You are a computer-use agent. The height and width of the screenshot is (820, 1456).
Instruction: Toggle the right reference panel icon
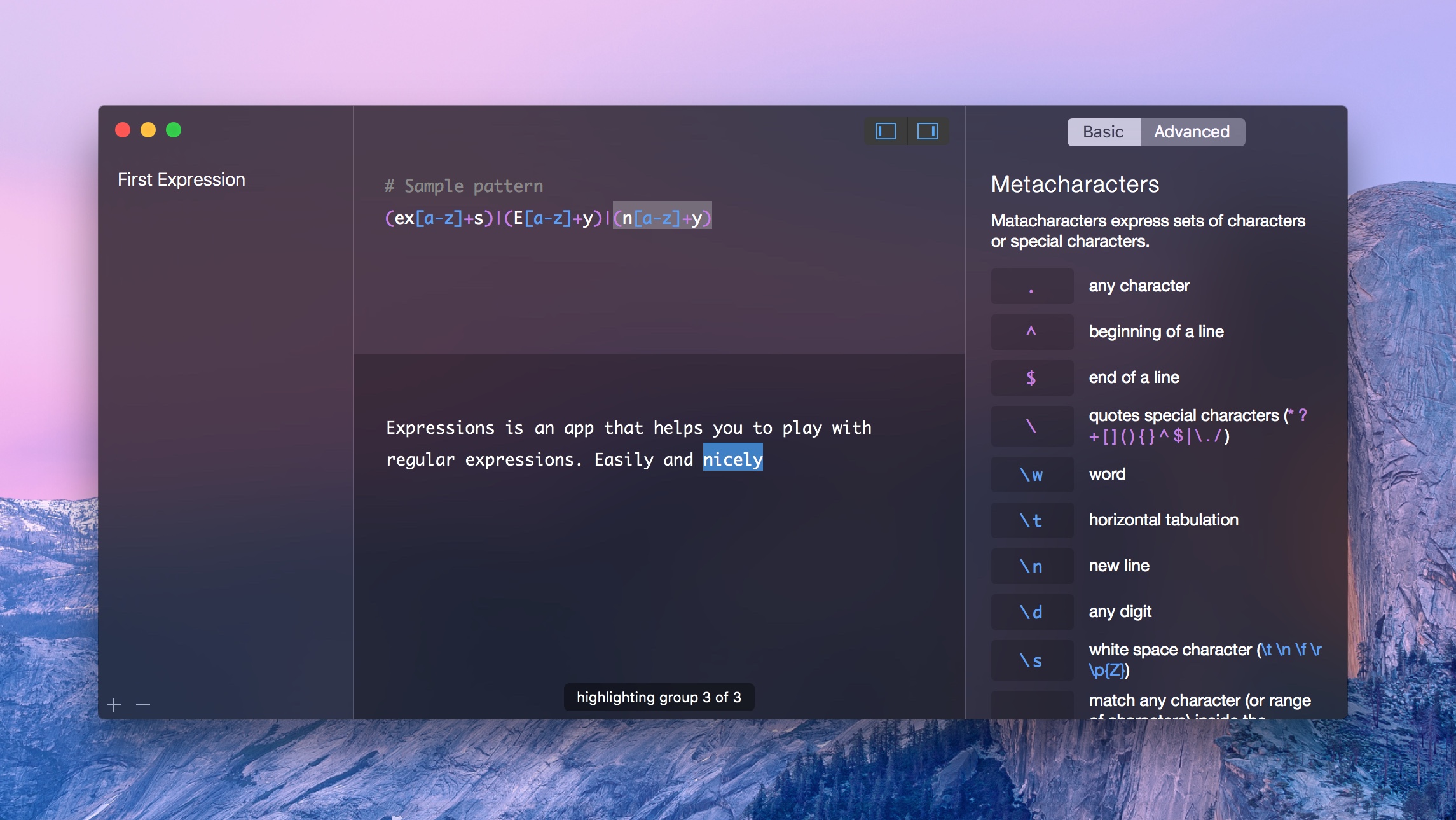click(x=928, y=131)
